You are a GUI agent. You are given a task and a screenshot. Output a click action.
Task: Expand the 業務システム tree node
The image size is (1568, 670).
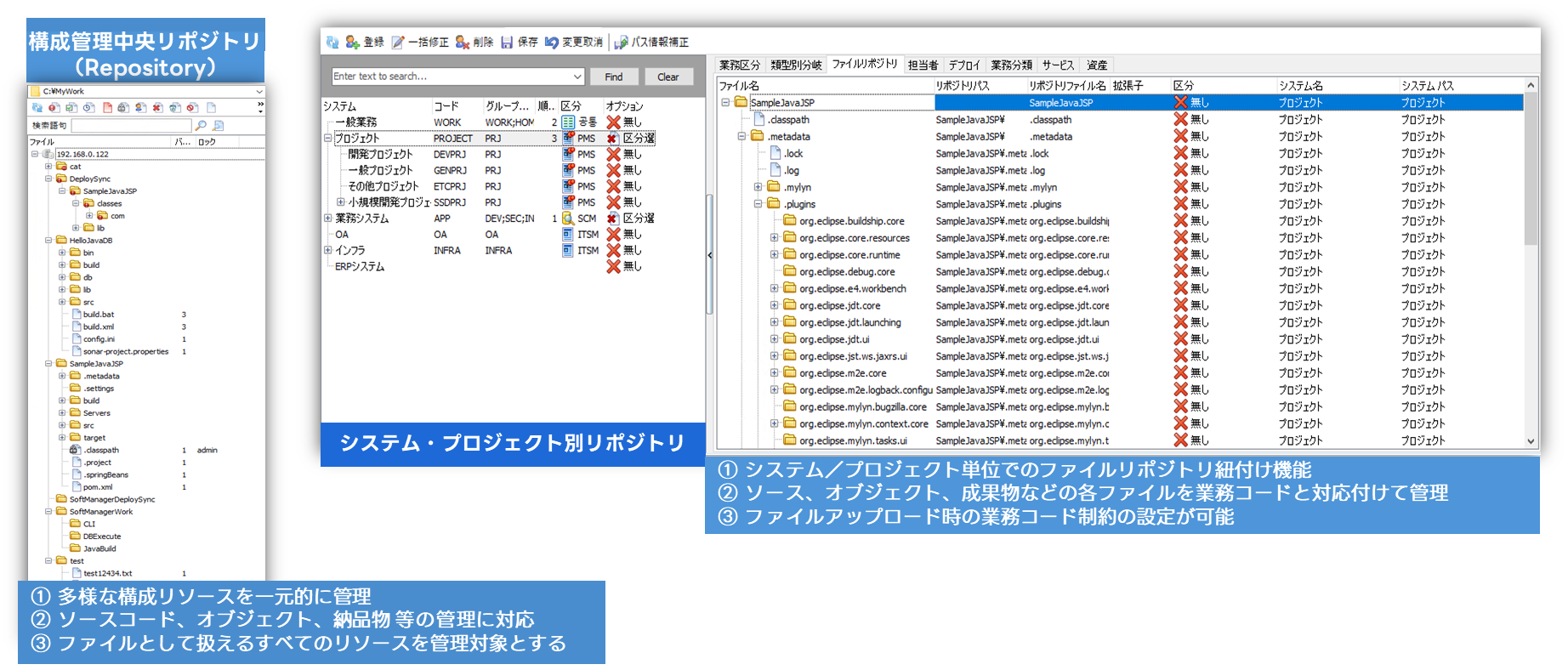(x=327, y=219)
